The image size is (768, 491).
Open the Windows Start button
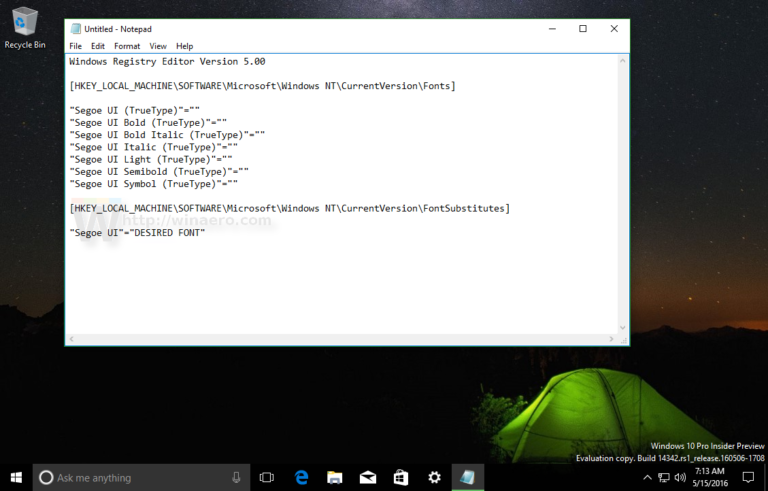(16, 477)
